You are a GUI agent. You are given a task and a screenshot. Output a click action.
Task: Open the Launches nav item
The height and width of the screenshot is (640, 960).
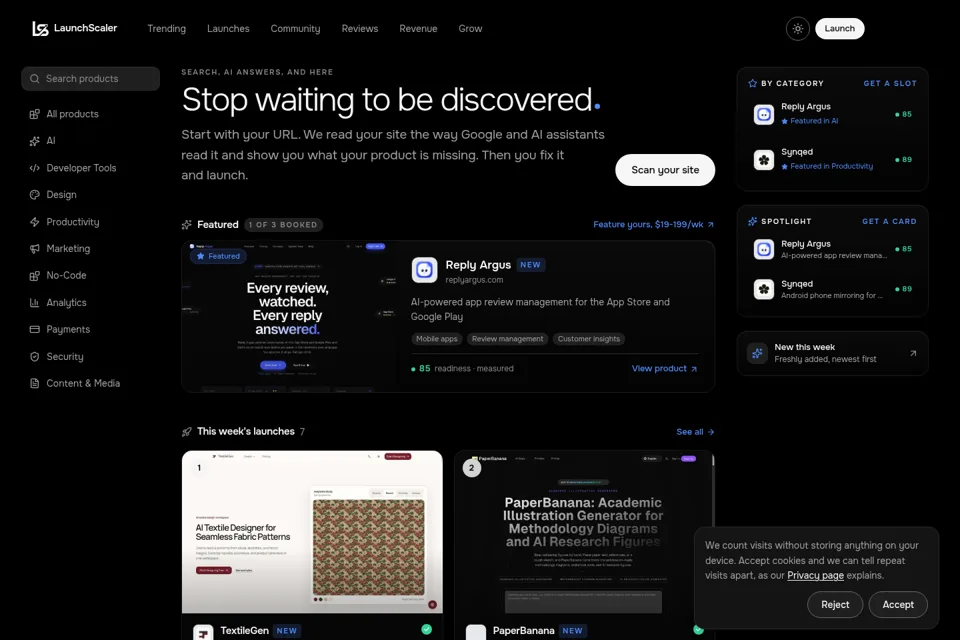coord(228,29)
